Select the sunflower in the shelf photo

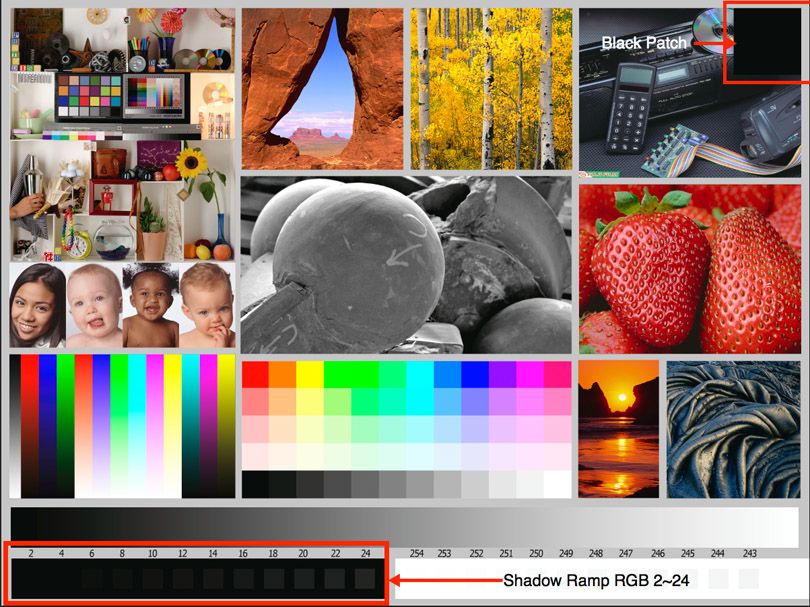pos(191,163)
